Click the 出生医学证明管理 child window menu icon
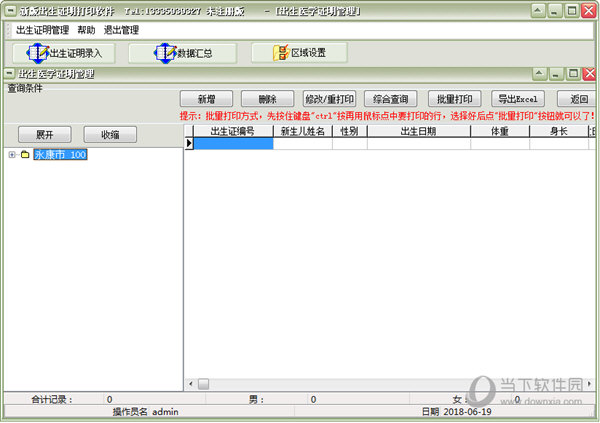 [x=9, y=73]
